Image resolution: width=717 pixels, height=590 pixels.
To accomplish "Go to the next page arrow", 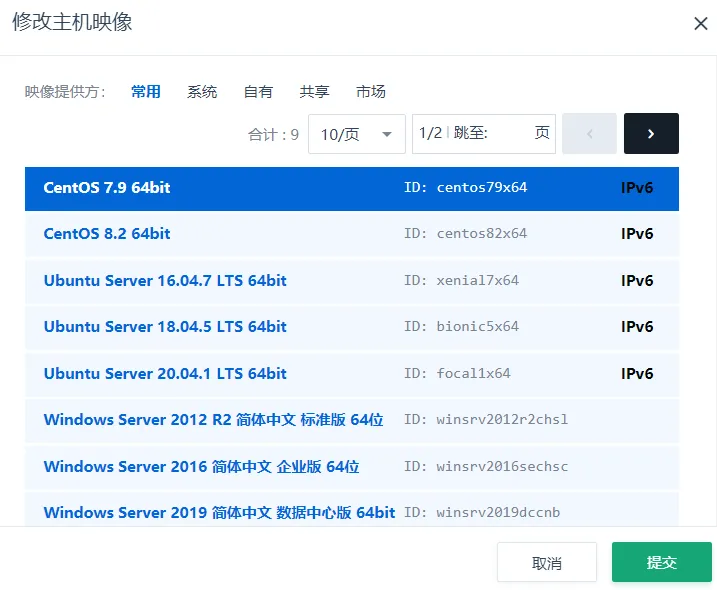I will [651, 134].
